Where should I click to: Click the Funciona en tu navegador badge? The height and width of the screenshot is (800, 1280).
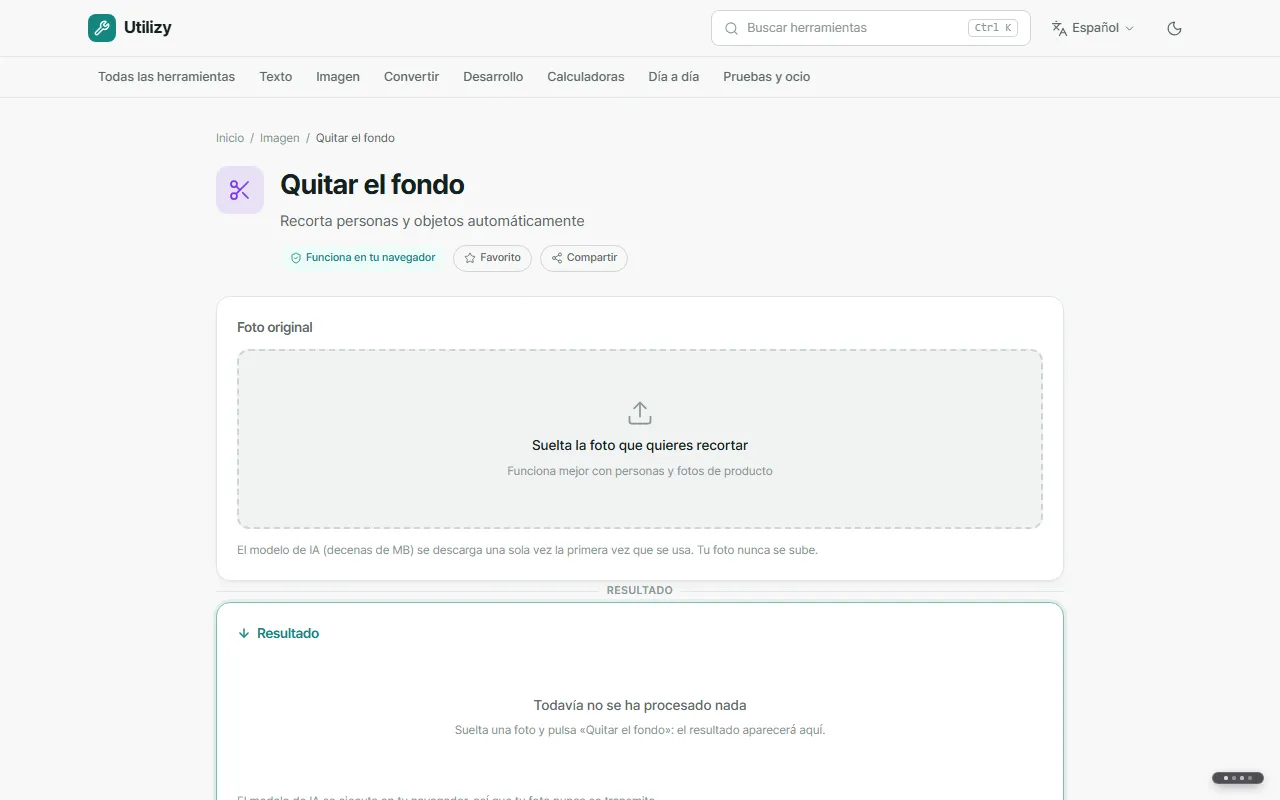[x=363, y=258]
